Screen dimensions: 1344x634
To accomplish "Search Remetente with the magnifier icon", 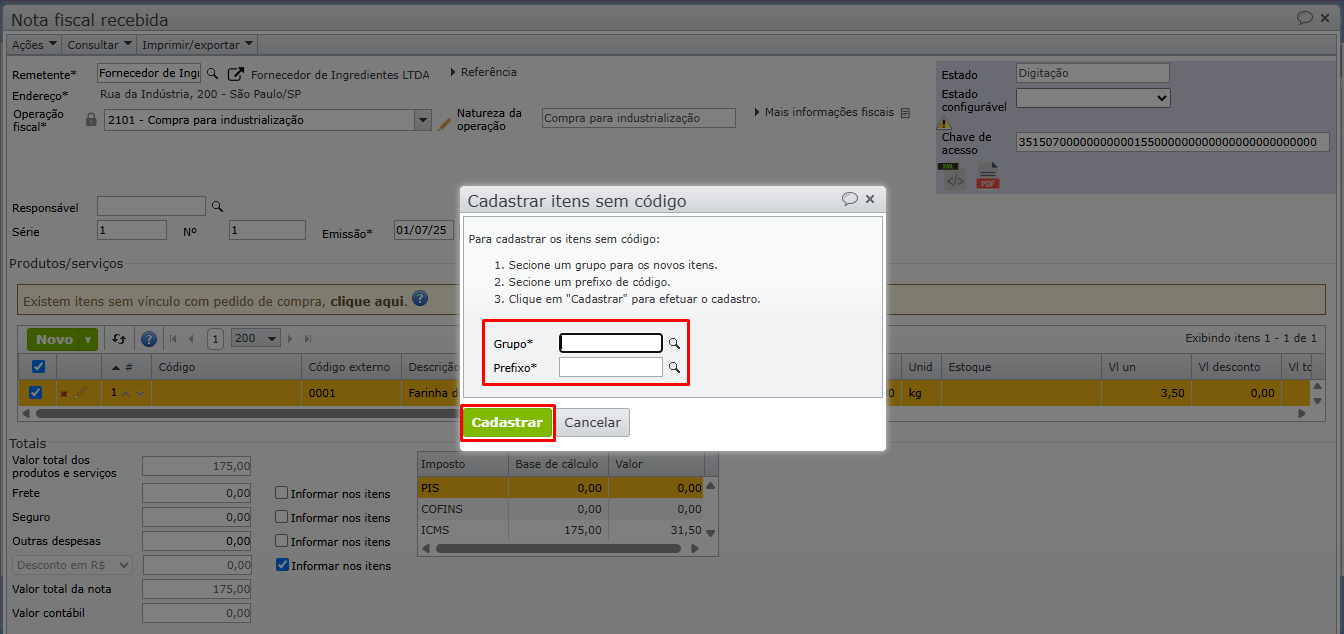I will tap(212, 74).
